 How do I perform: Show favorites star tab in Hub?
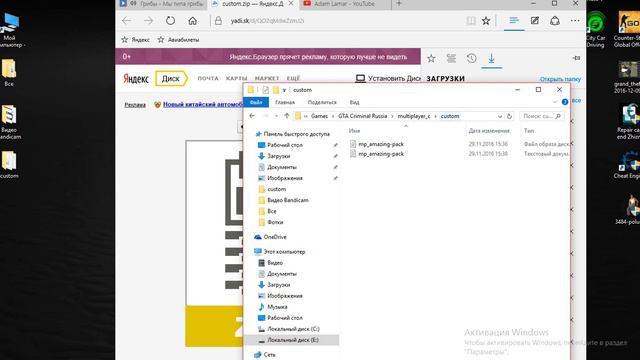(x=431, y=58)
